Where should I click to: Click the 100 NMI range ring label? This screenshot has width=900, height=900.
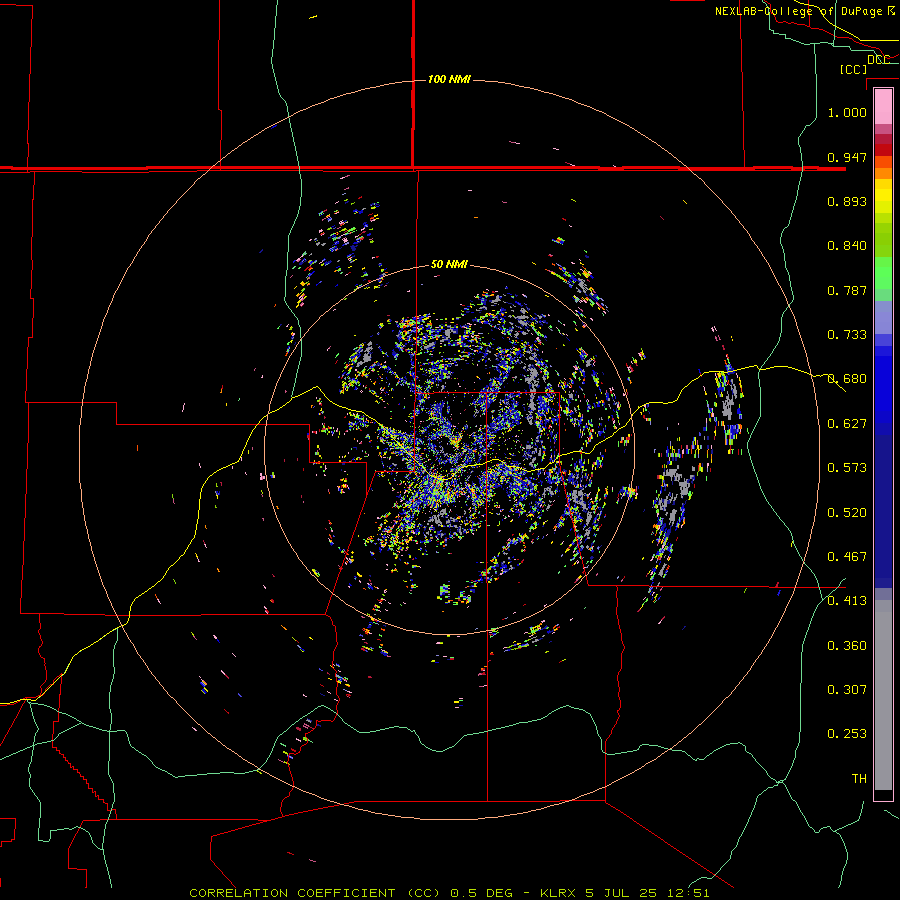[x=449, y=79]
